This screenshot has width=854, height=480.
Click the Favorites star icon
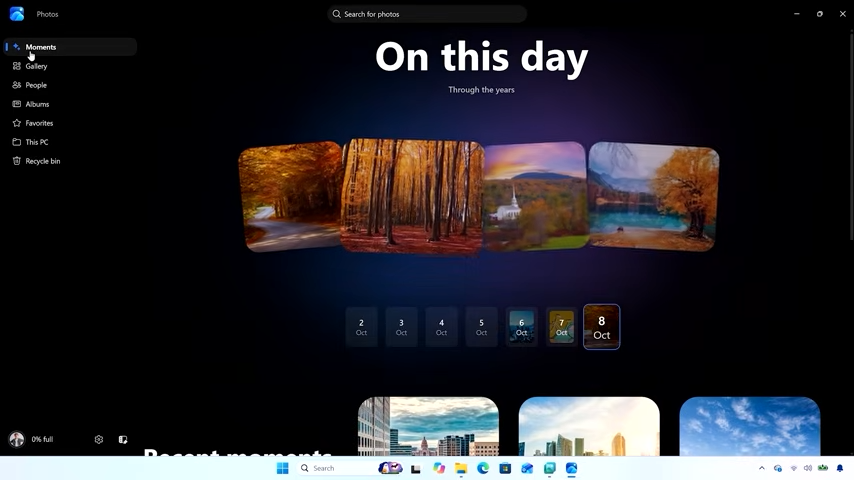17,123
